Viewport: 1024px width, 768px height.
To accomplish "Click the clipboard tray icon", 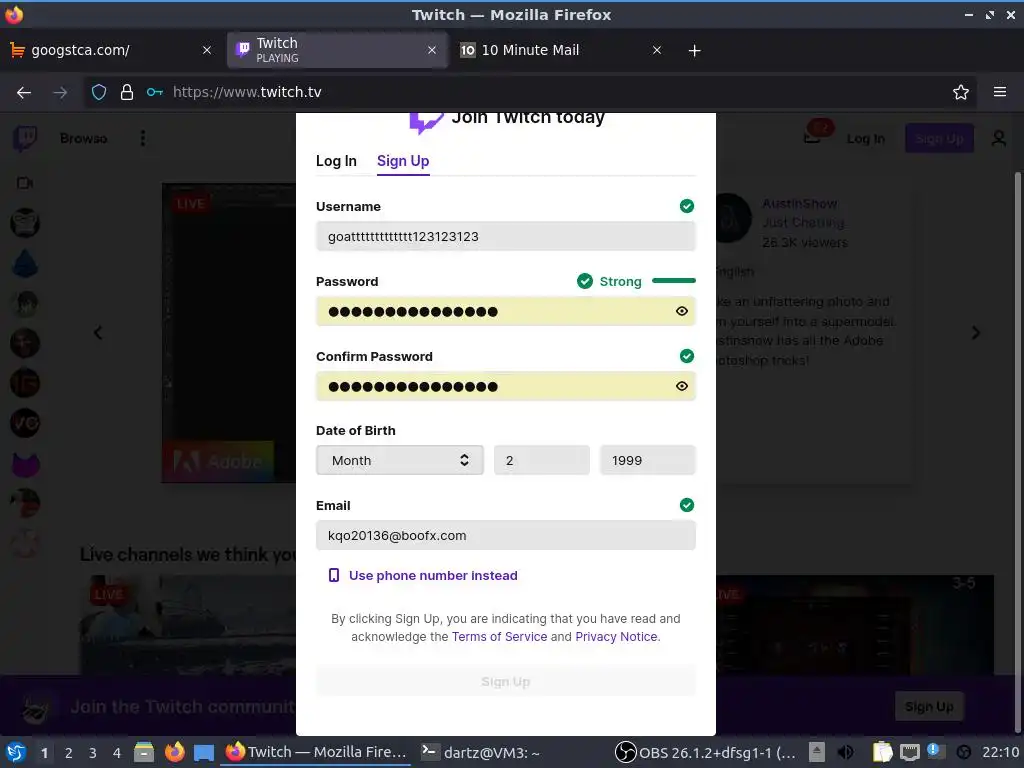I will pos(882,752).
